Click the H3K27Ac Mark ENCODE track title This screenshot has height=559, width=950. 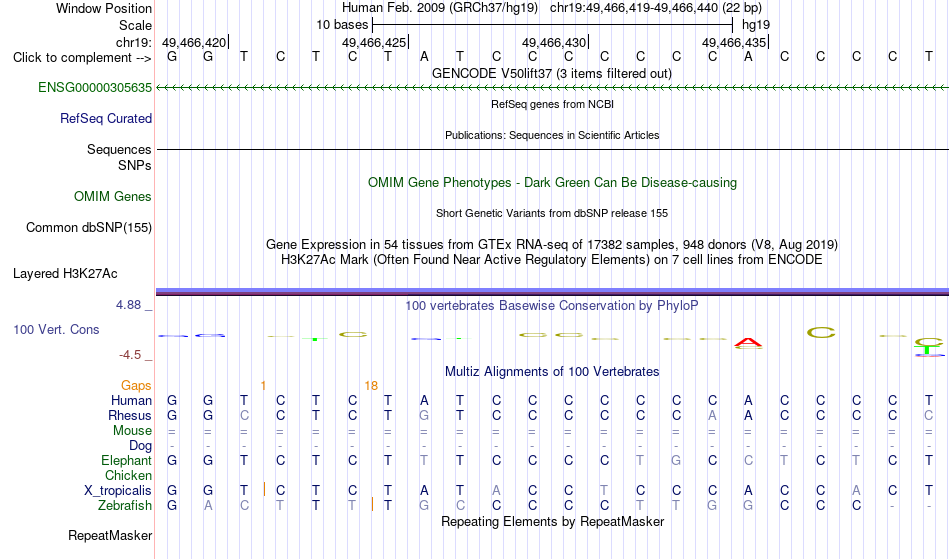[x=552, y=260]
